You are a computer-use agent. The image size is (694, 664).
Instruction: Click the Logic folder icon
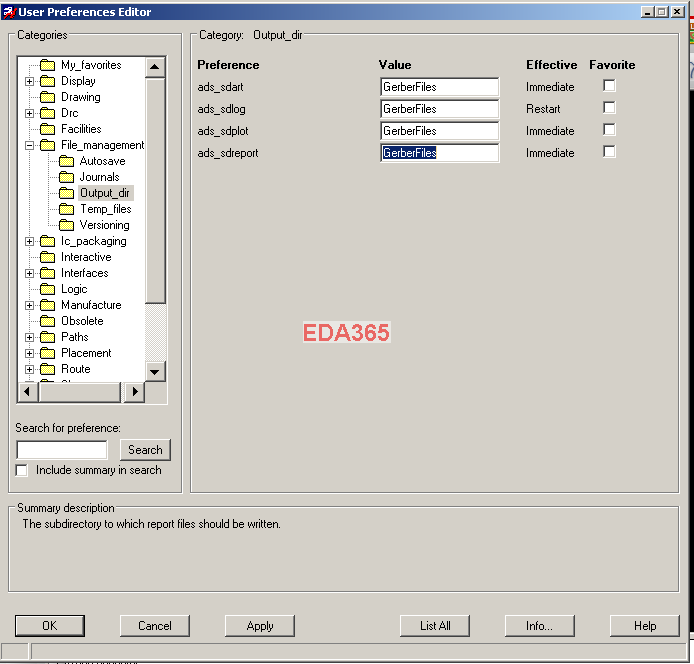[x=47, y=290]
